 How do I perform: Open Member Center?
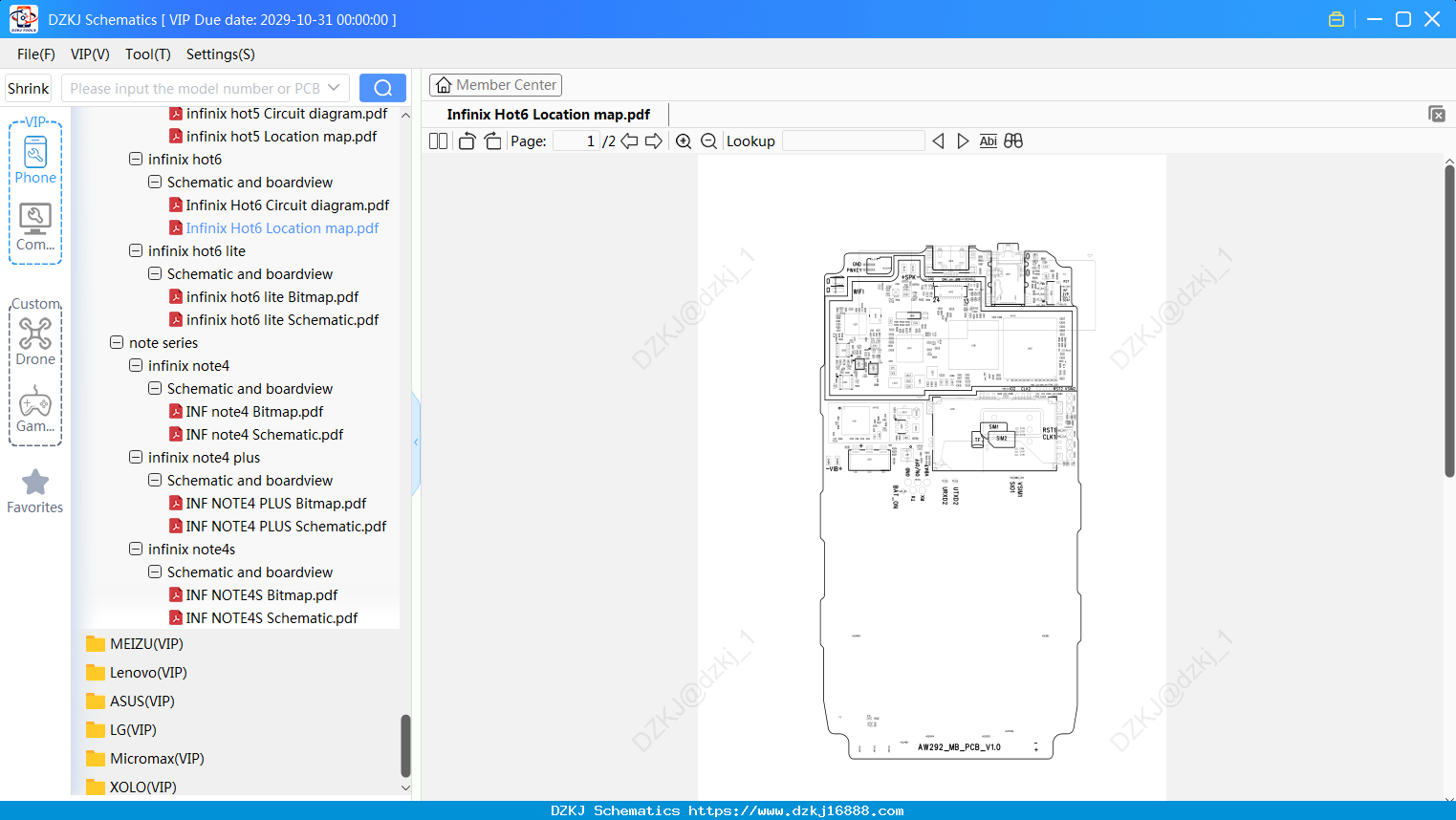click(x=495, y=85)
